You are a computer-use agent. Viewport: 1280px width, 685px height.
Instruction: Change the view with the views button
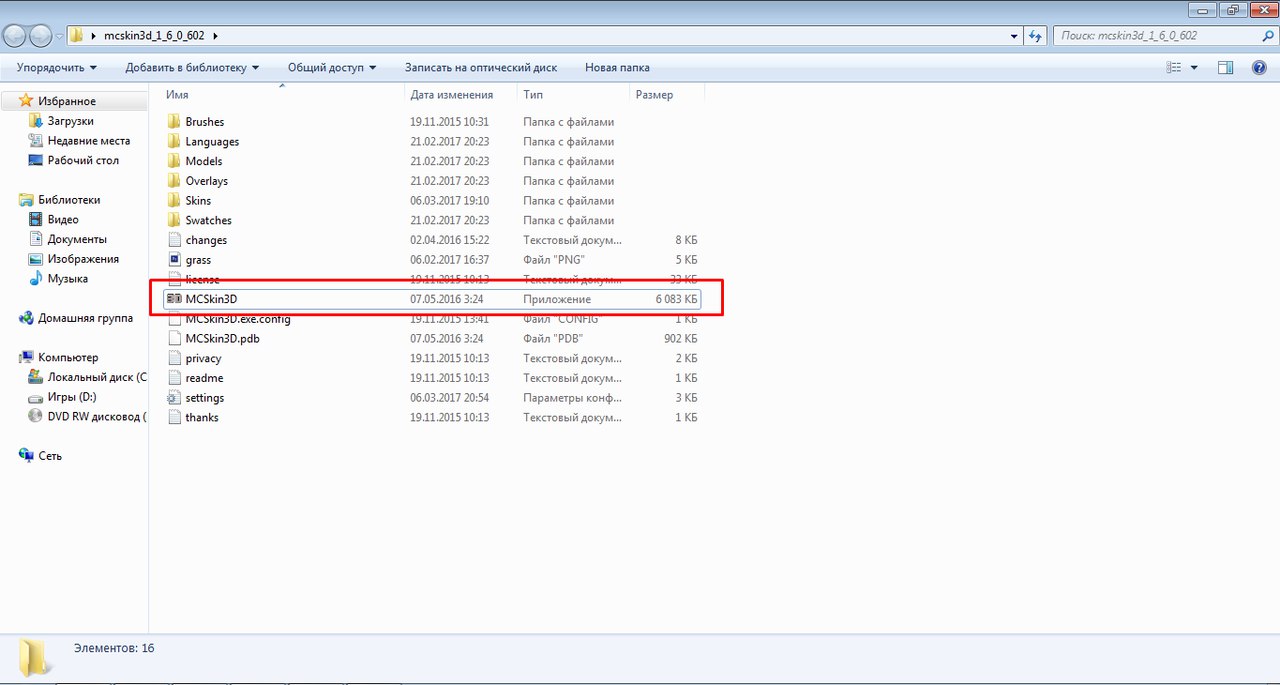click(x=1175, y=68)
